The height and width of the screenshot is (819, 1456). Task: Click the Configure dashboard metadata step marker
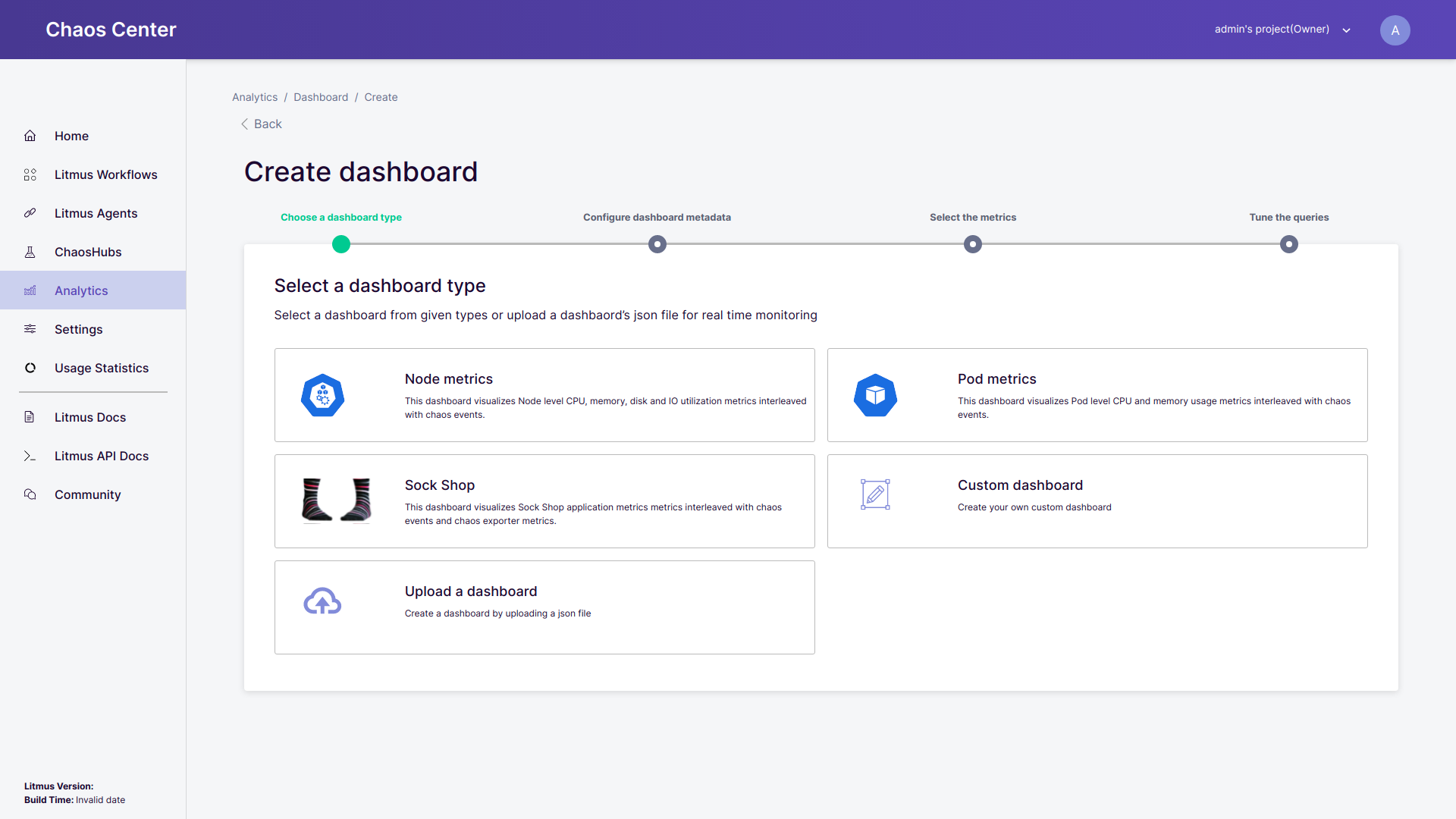[x=657, y=244]
